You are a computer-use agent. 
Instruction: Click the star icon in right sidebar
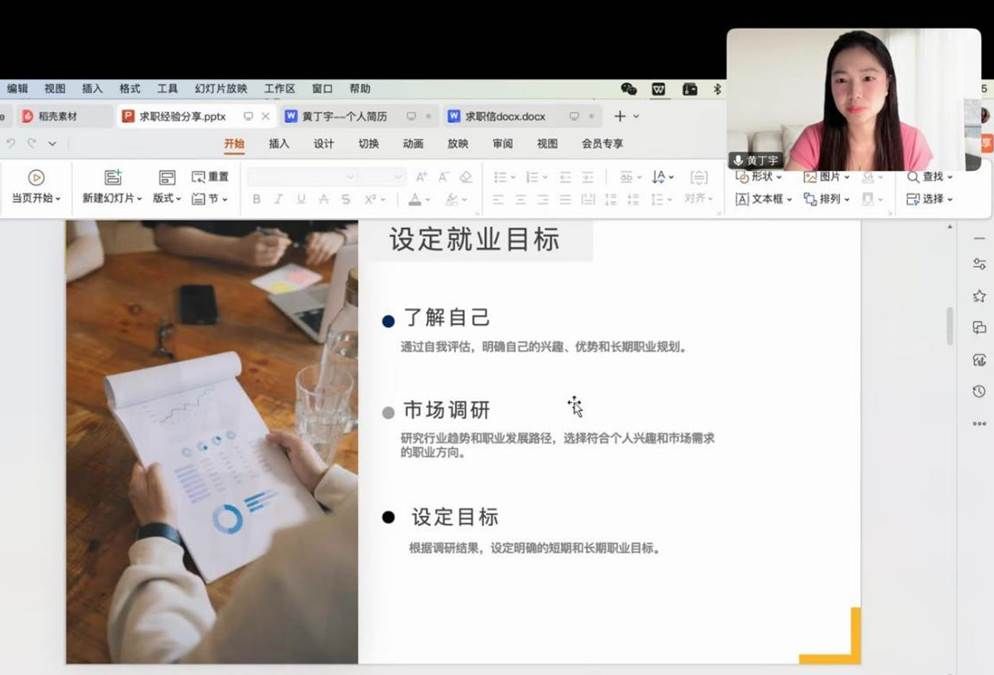tap(979, 296)
